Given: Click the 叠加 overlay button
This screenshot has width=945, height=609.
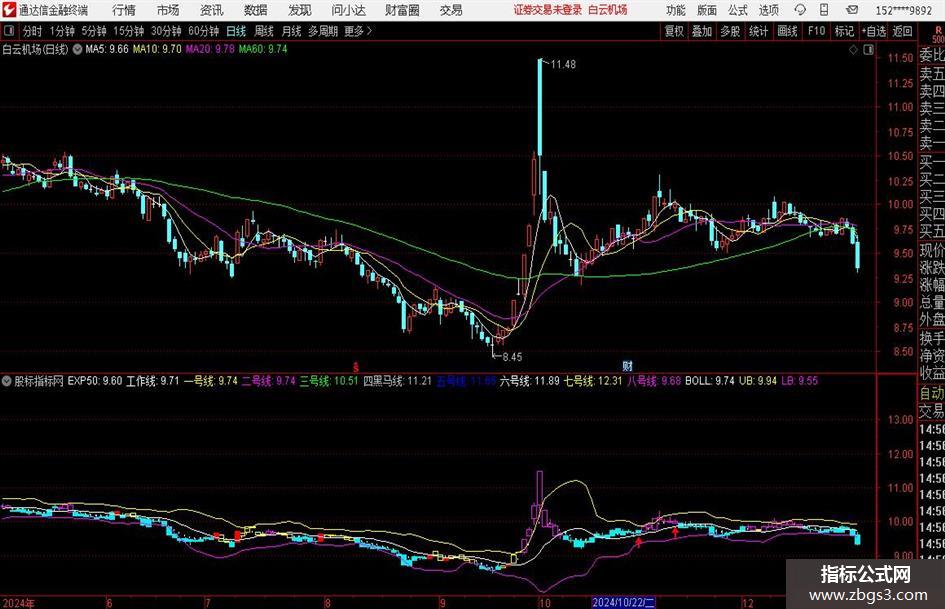Looking at the screenshot, I should [x=702, y=31].
